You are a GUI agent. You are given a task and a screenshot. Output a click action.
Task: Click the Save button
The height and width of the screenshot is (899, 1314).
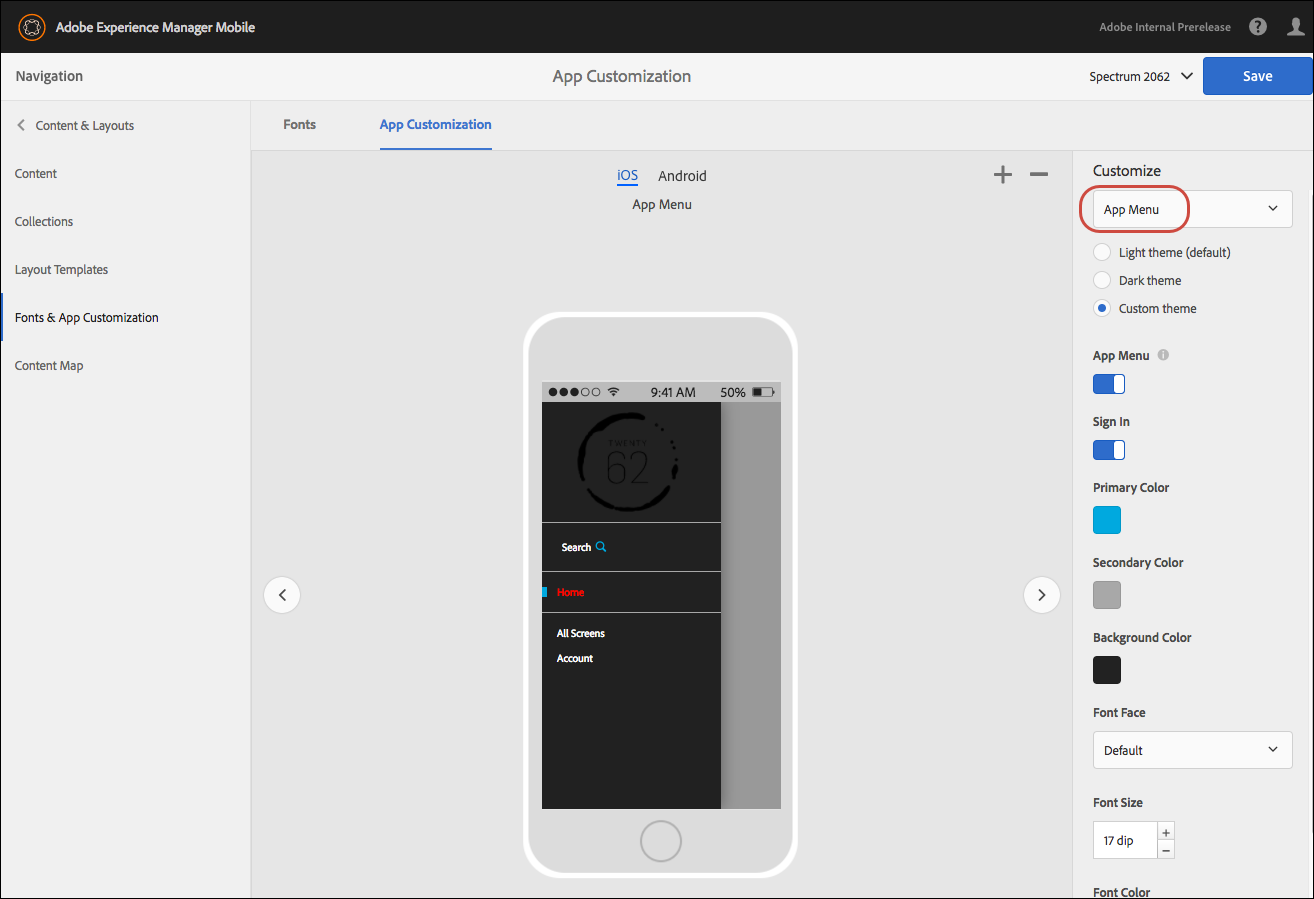click(1257, 76)
